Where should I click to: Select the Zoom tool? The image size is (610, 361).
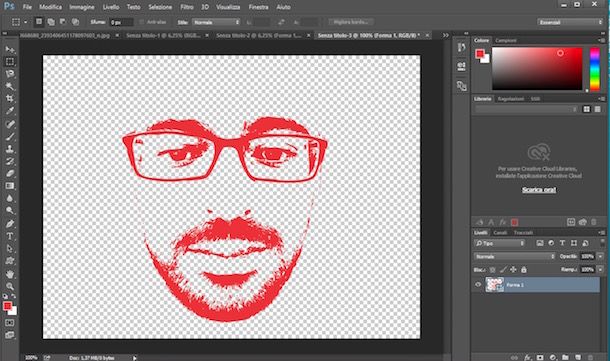10,287
